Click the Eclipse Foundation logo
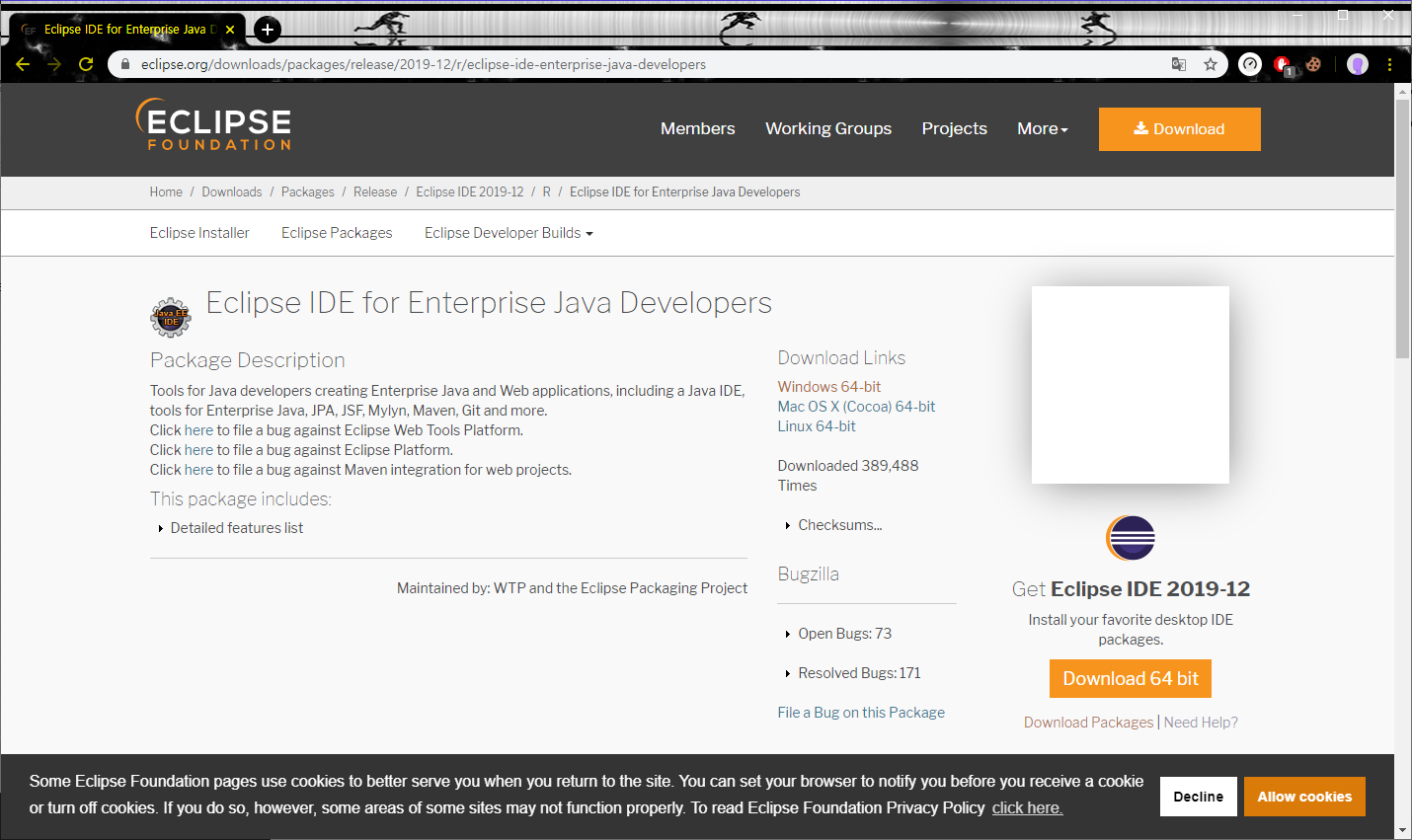 pyautogui.click(x=213, y=124)
